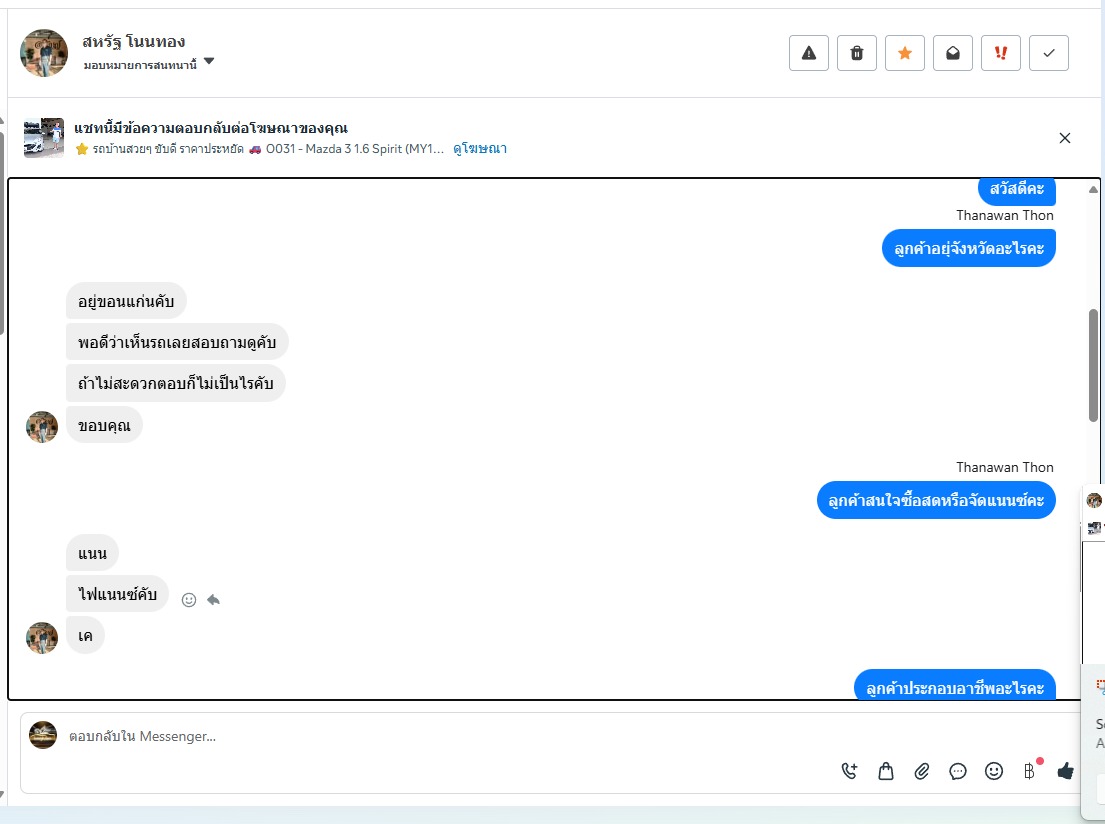Mark conversation done with checkmark icon
The image size is (1105, 824).
tap(1049, 53)
